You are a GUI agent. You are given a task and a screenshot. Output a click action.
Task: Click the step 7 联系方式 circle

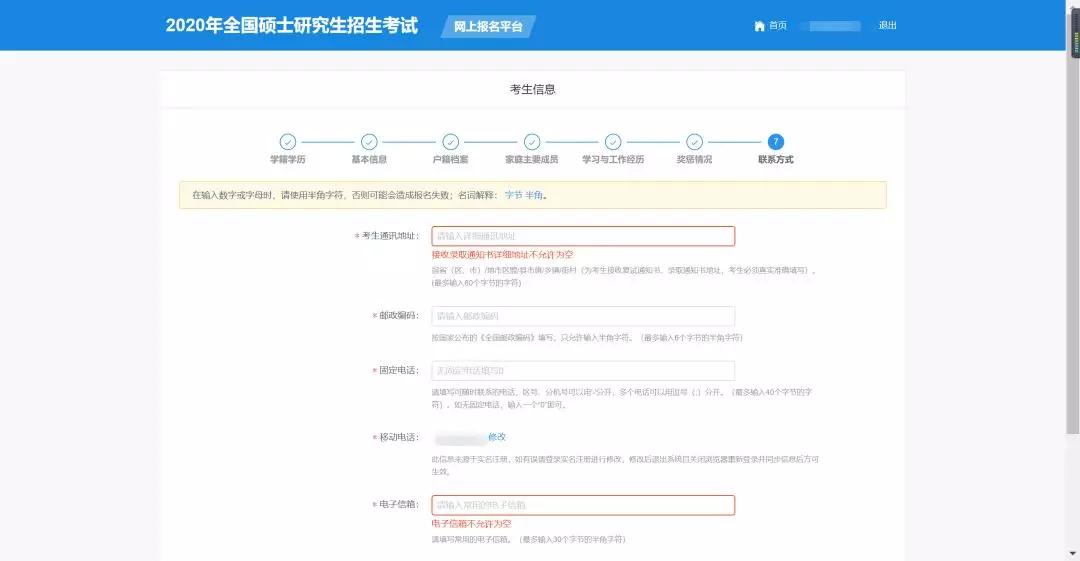point(776,141)
